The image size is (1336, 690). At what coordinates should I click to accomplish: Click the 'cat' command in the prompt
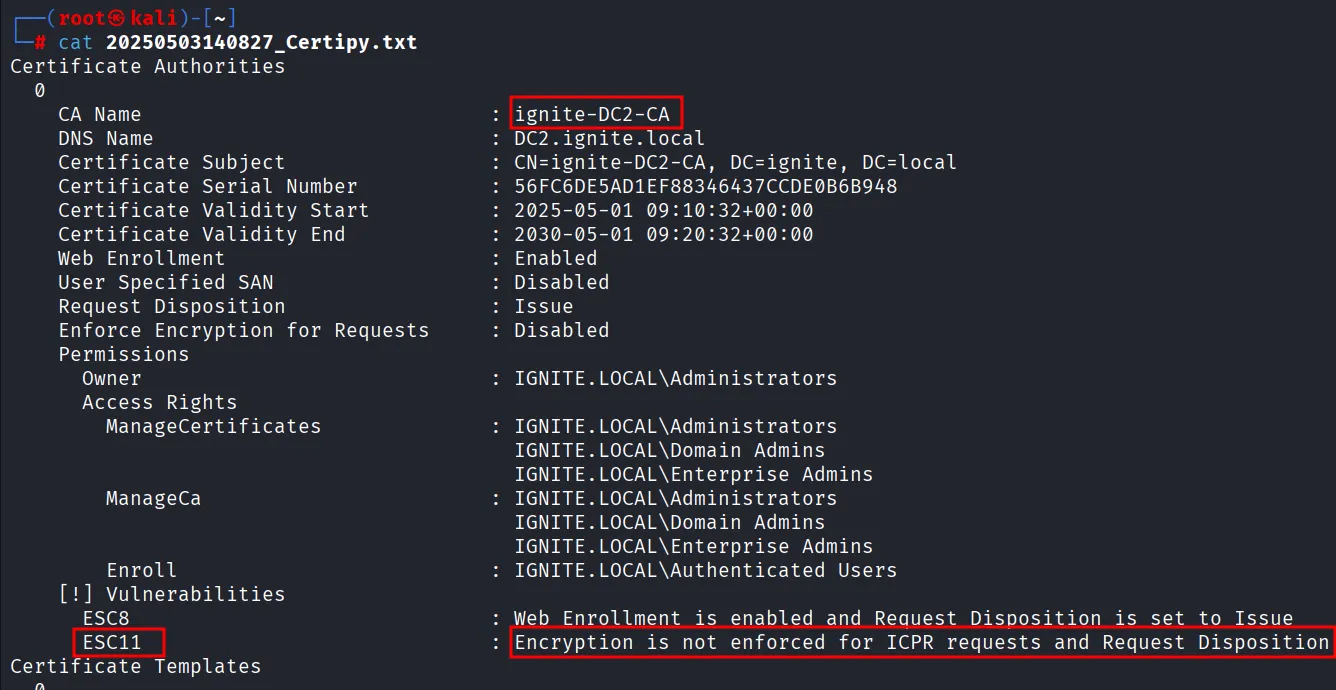[75, 42]
